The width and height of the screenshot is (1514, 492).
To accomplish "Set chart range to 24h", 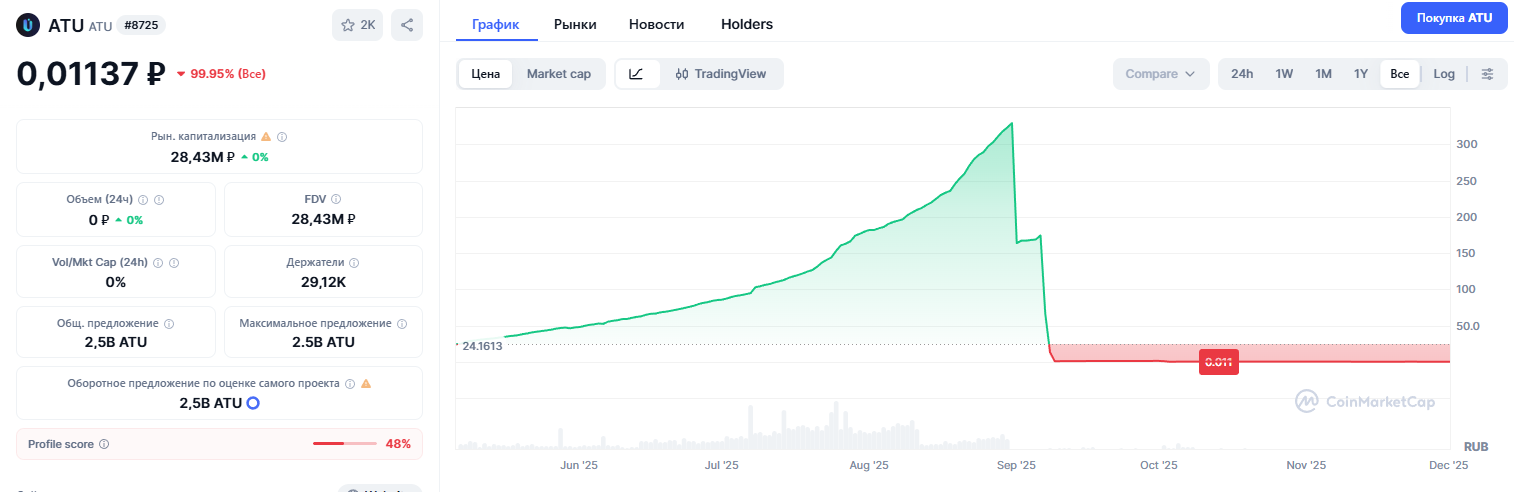I will tap(1242, 74).
